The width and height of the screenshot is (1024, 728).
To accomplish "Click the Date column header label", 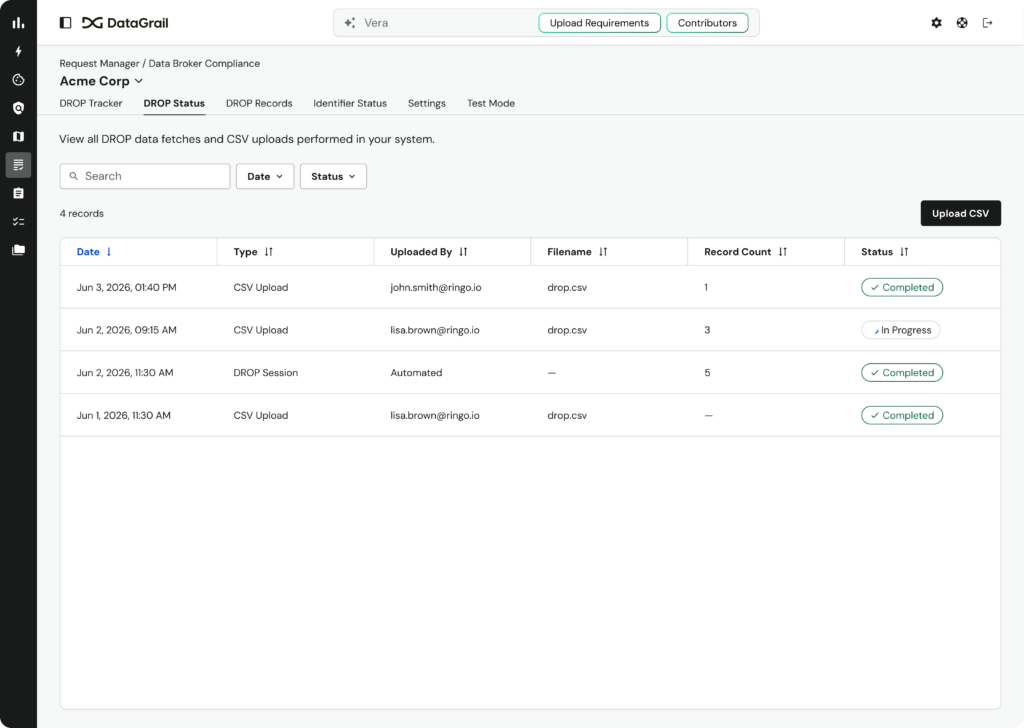I will (x=88, y=252).
